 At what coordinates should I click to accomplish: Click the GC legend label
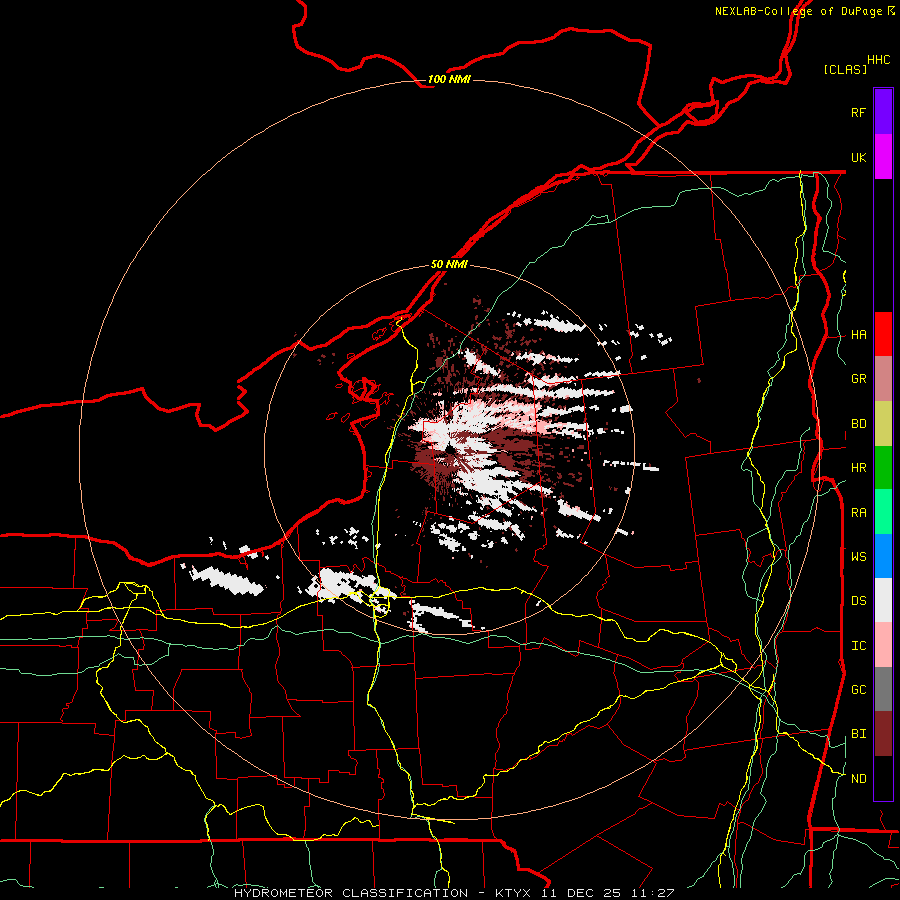coord(858,690)
